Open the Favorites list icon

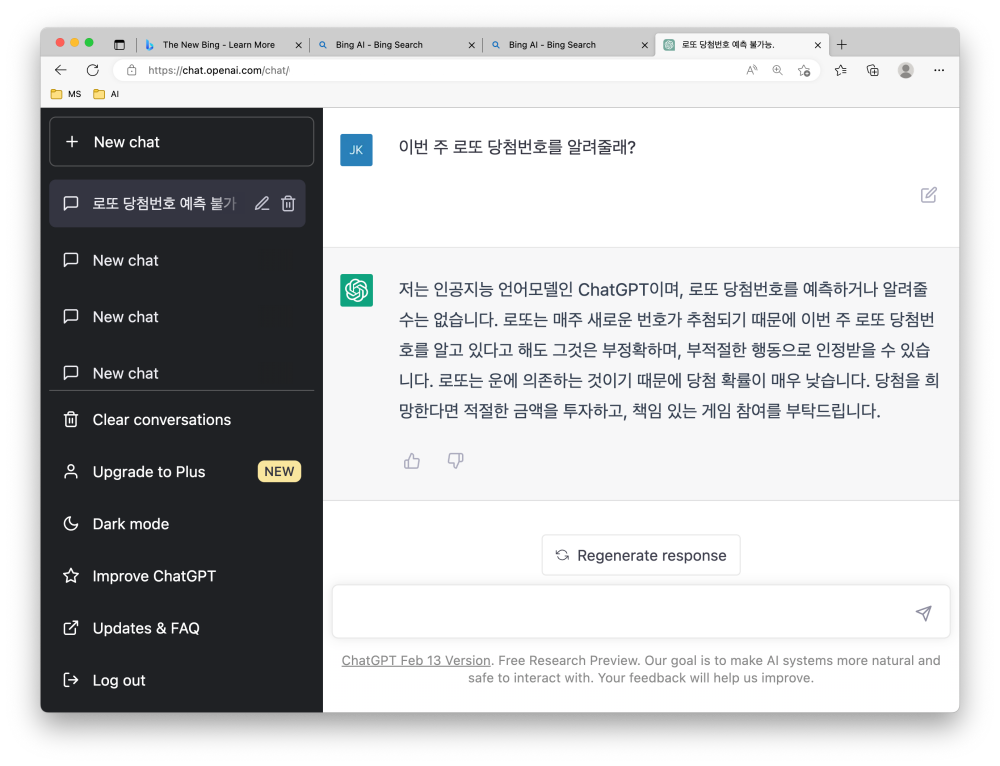pos(841,70)
